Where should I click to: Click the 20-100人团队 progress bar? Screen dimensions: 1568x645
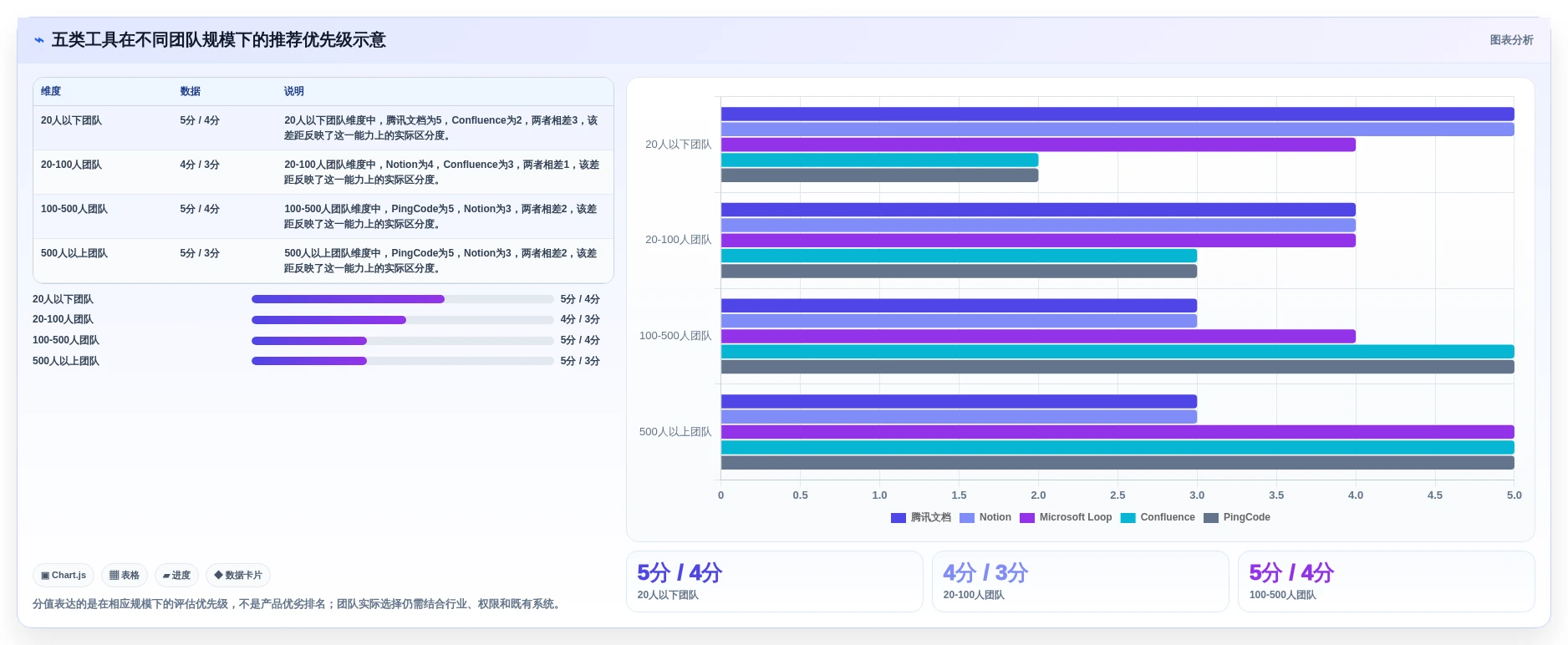[402, 320]
